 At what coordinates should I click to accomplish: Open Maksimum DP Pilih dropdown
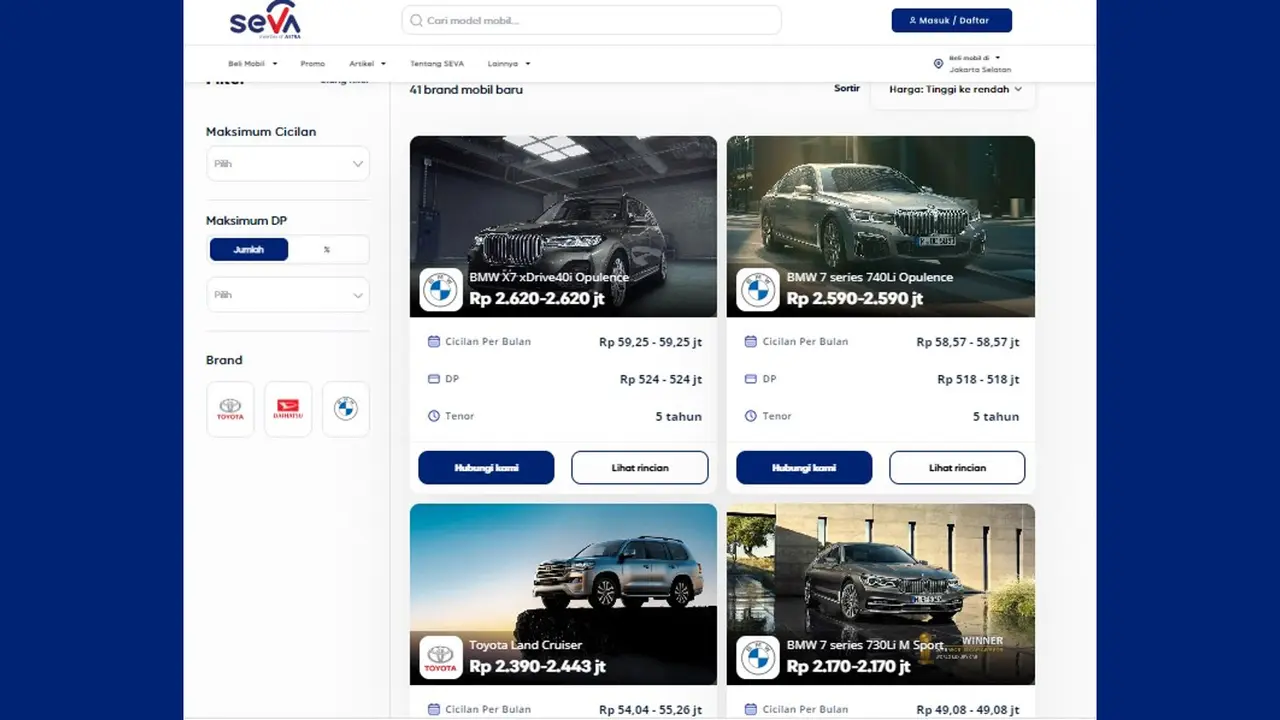288,295
